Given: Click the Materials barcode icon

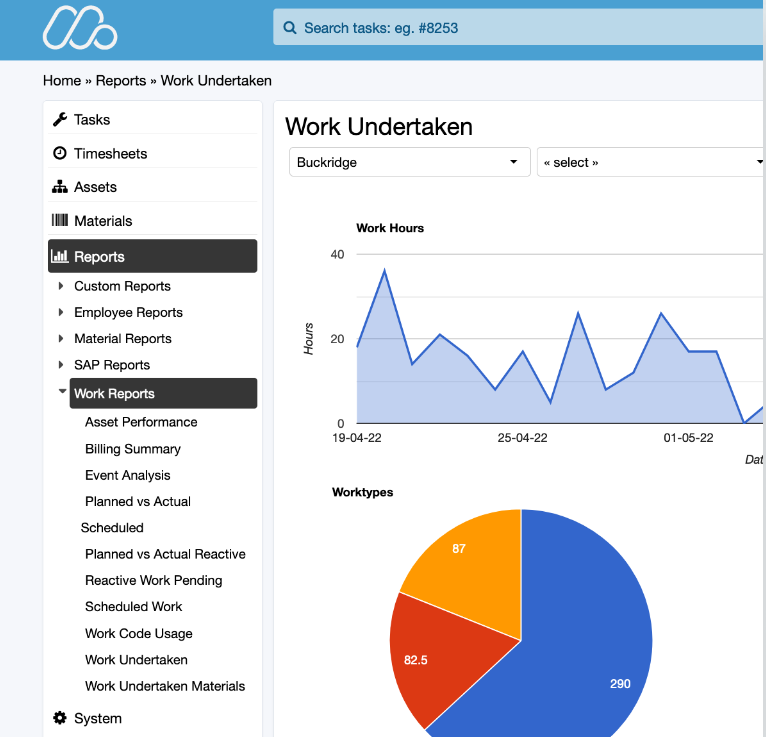Looking at the screenshot, I should (x=60, y=220).
